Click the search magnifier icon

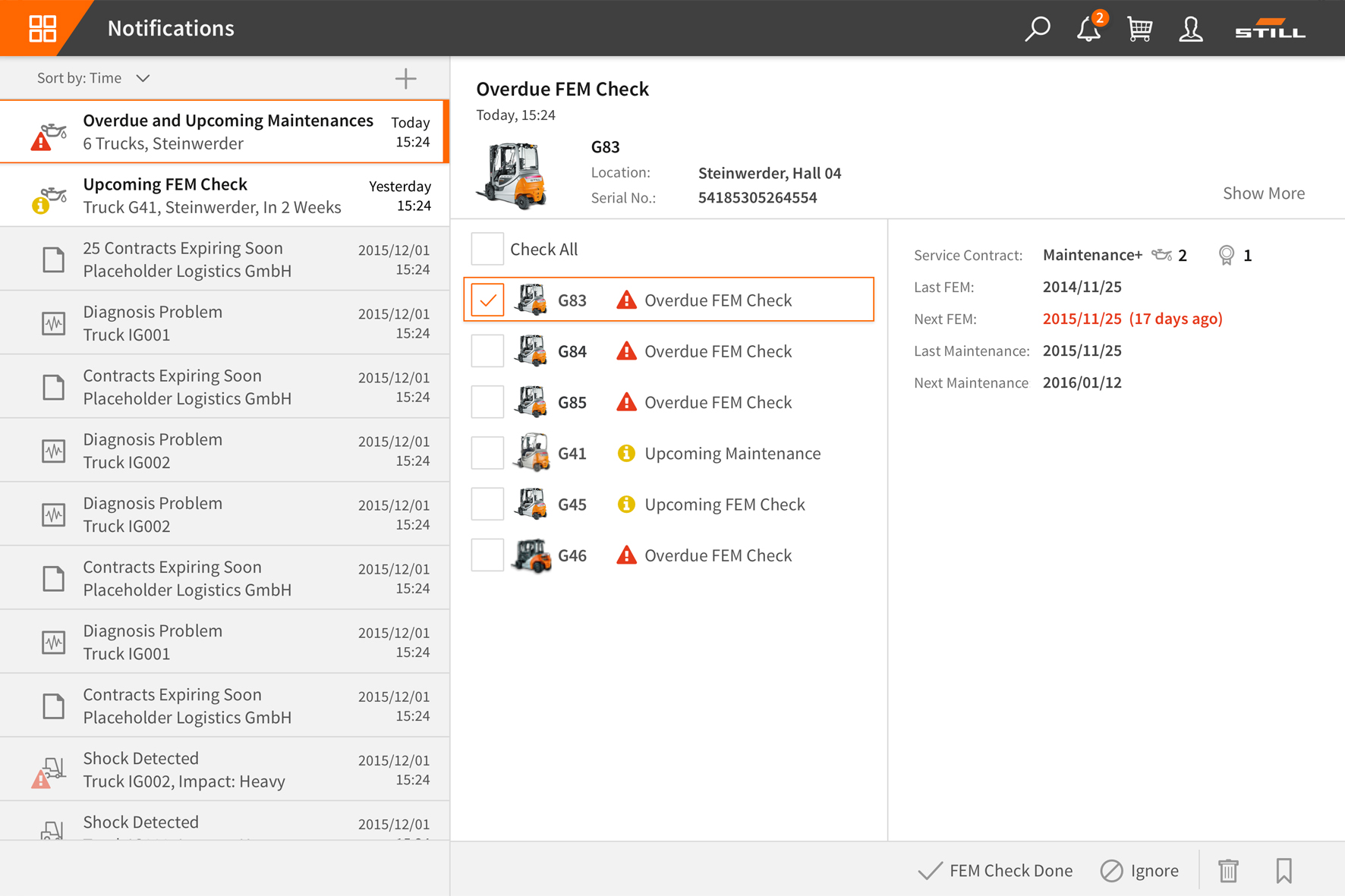click(1037, 29)
